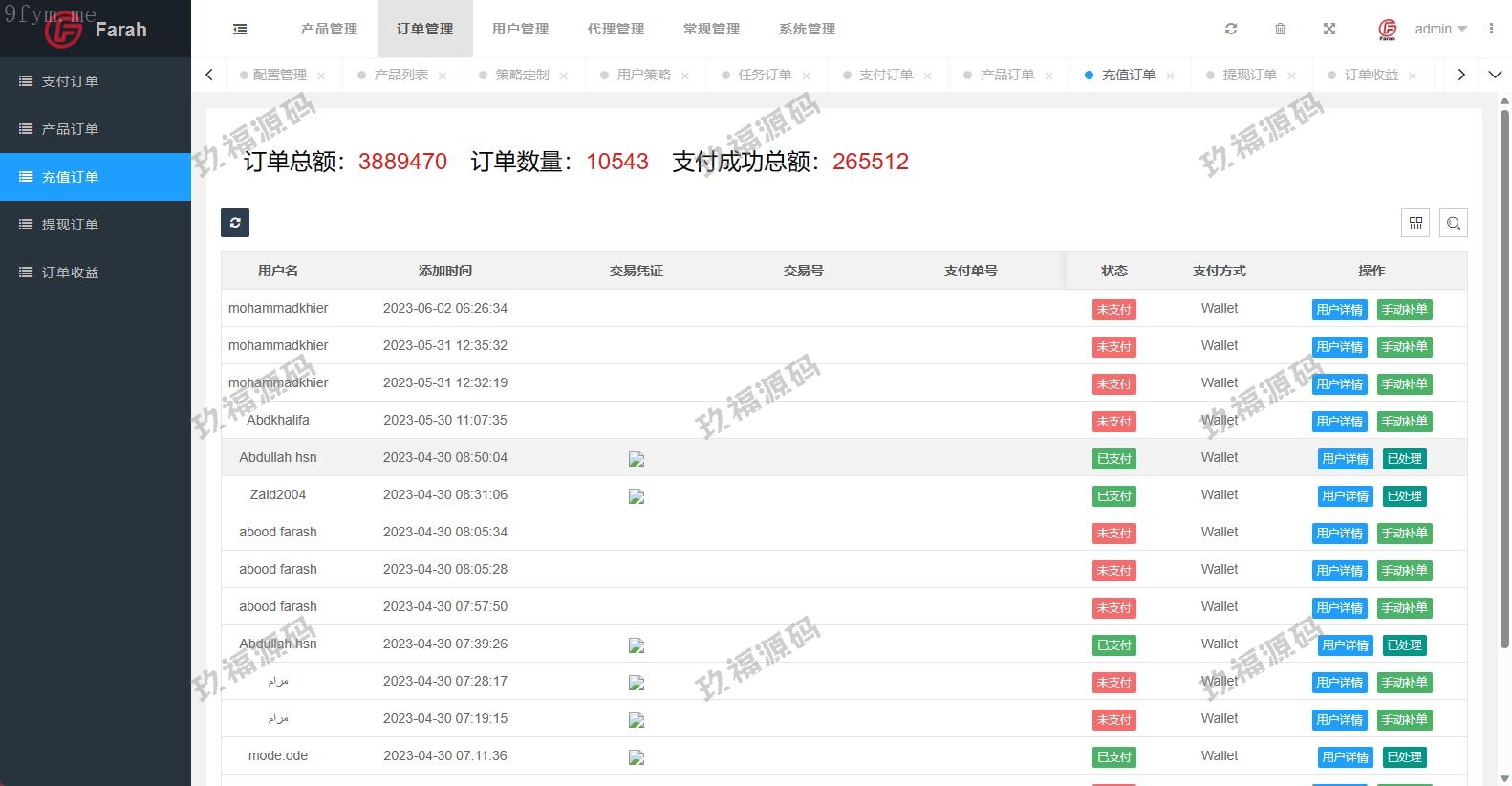Close the 充值订单 tab
Image resolution: width=1512 pixels, height=786 pixels.
pos(1170,76)
